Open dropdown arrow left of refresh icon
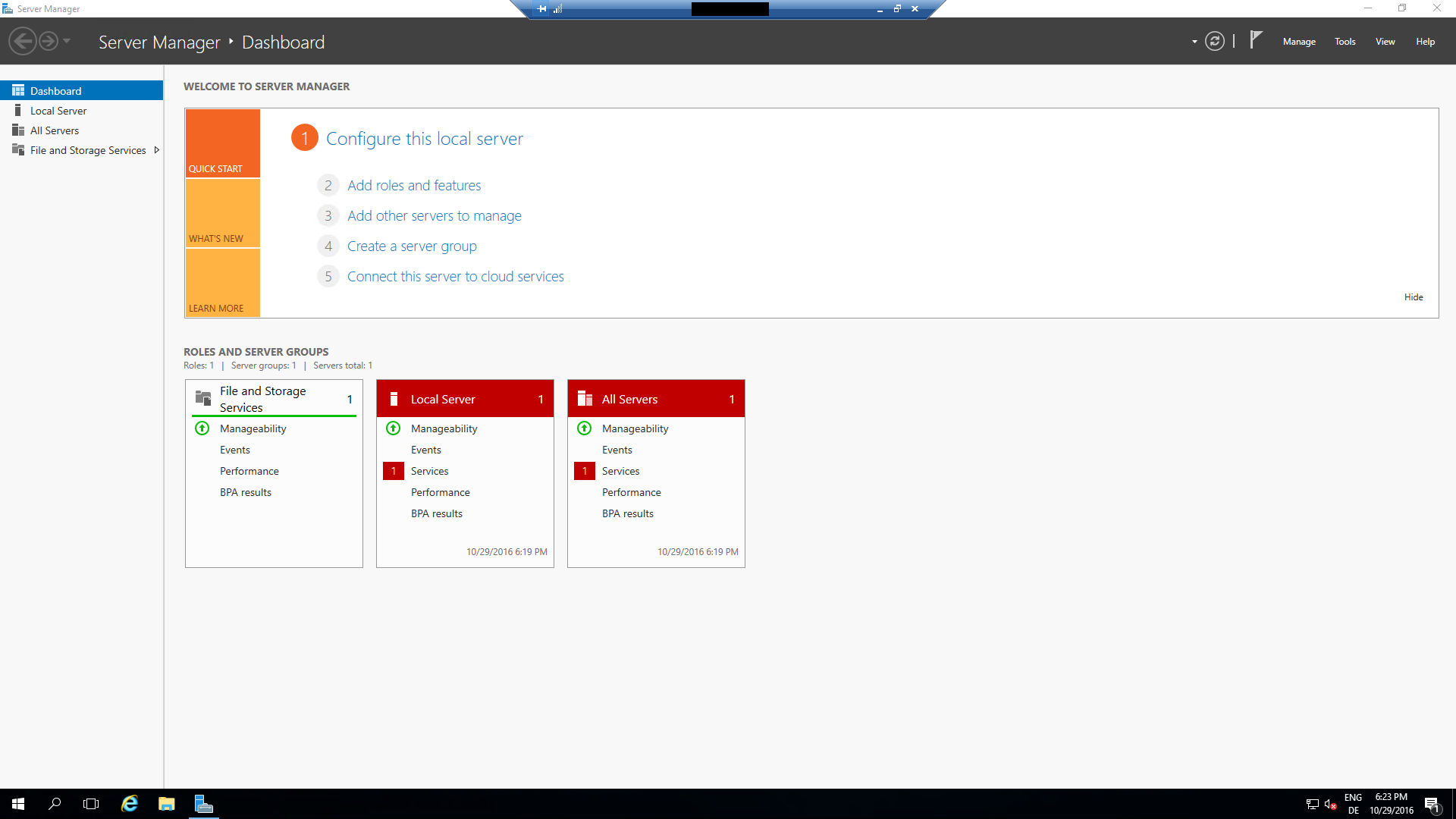The image size is (1456, 819). coord(1194,42)
